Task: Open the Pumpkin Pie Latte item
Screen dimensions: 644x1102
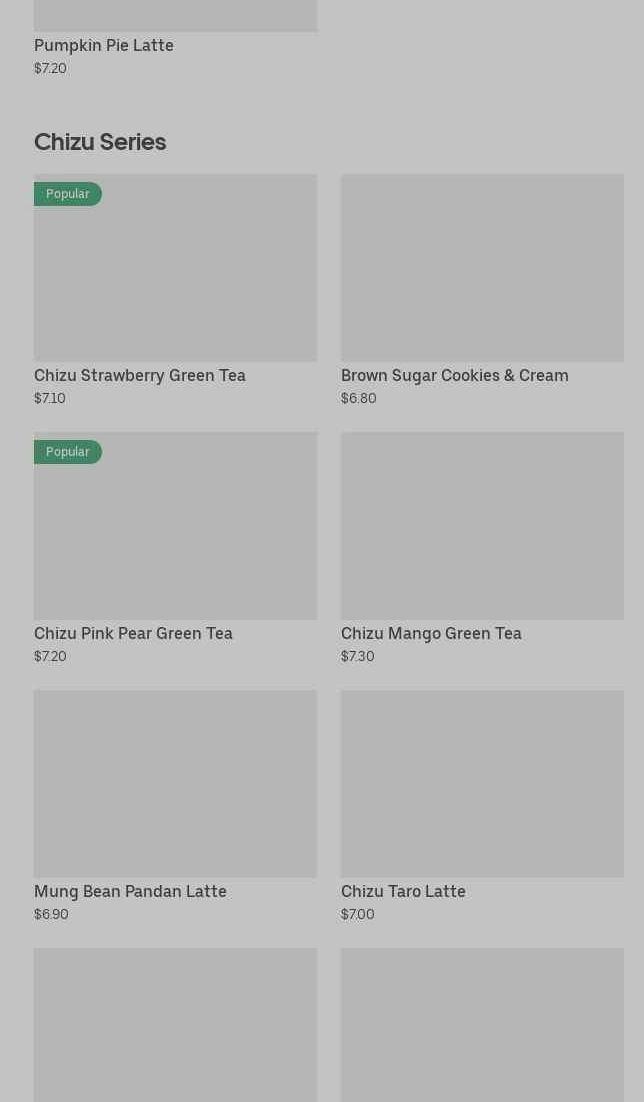Action: (104, 45)
